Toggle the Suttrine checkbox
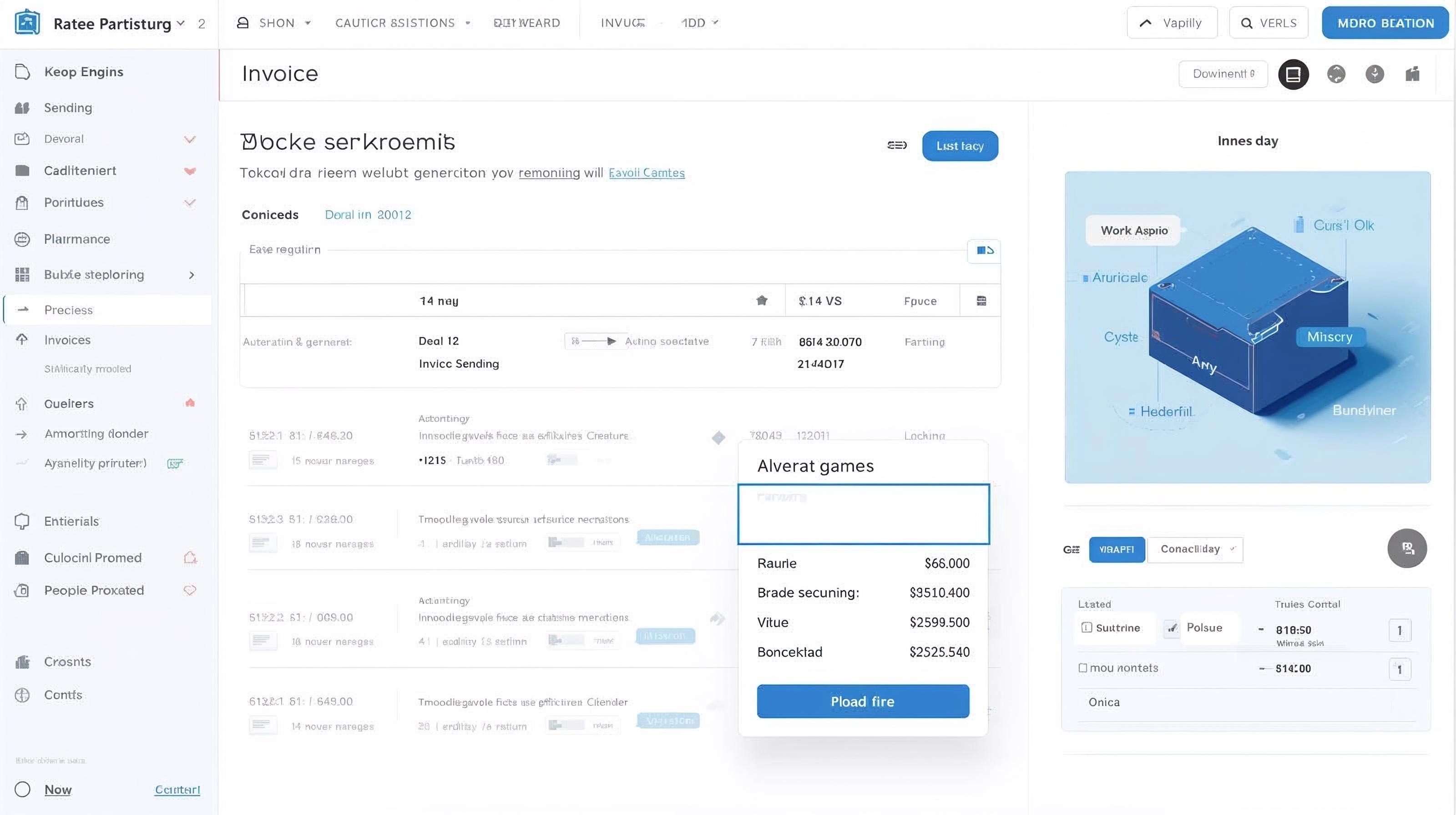 tap(1086, 628)
